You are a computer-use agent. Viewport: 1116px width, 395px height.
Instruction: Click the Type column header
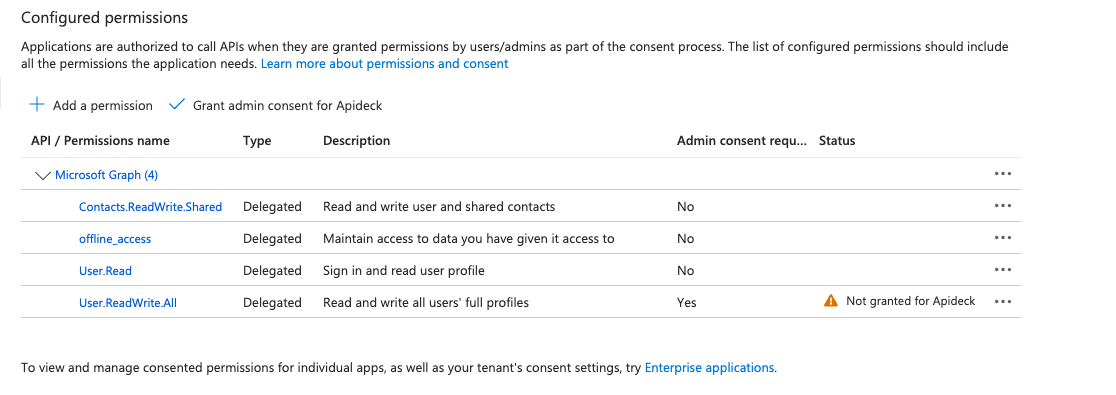pos(257,140)
